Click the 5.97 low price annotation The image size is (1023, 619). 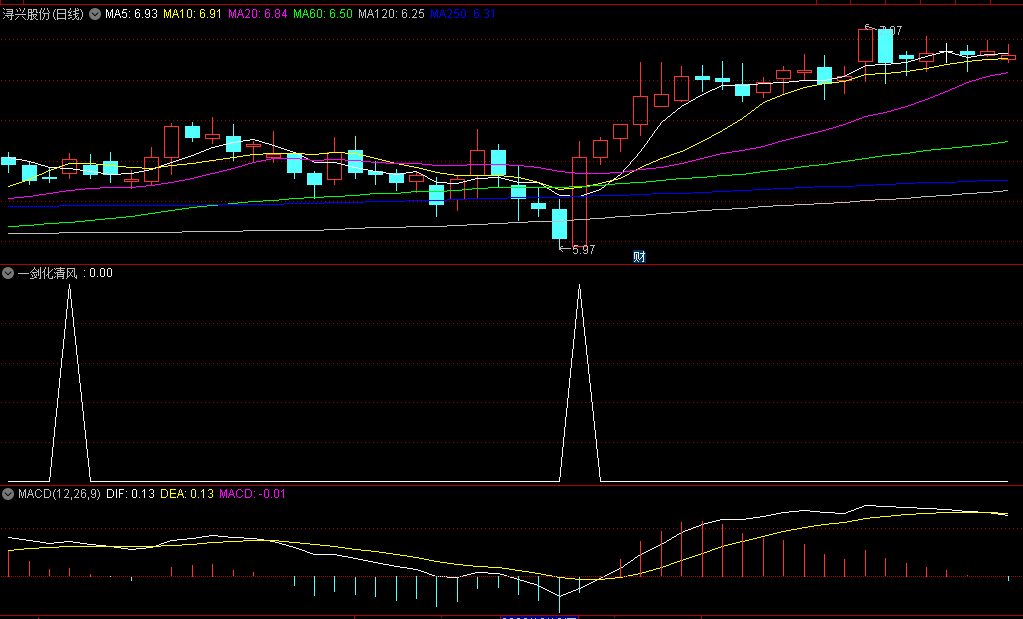[583, 250]
